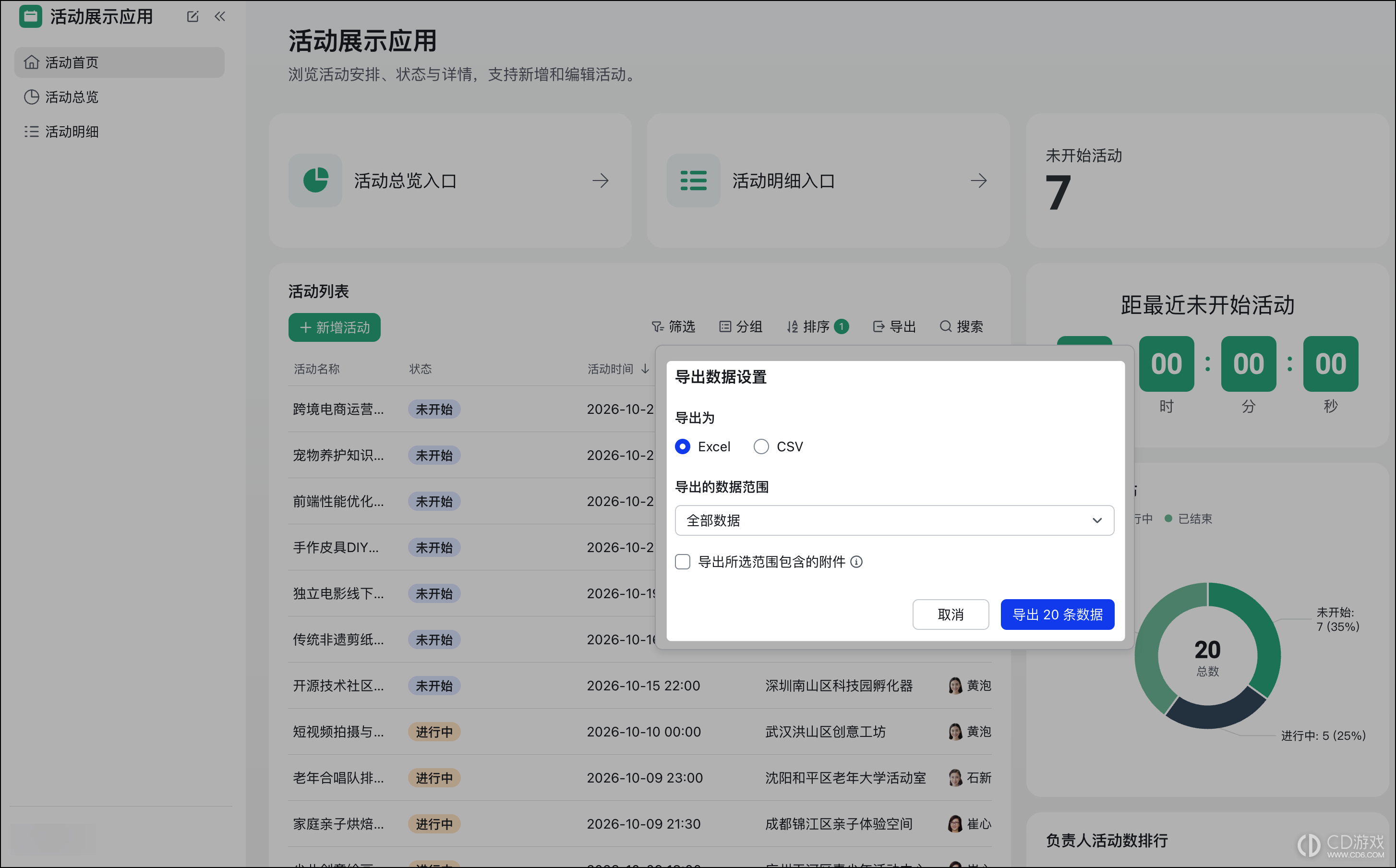Click 未开始 tag in 宠物养护知识 row
This screenshot has width=1396, height=868.
[x=434, y=455]
